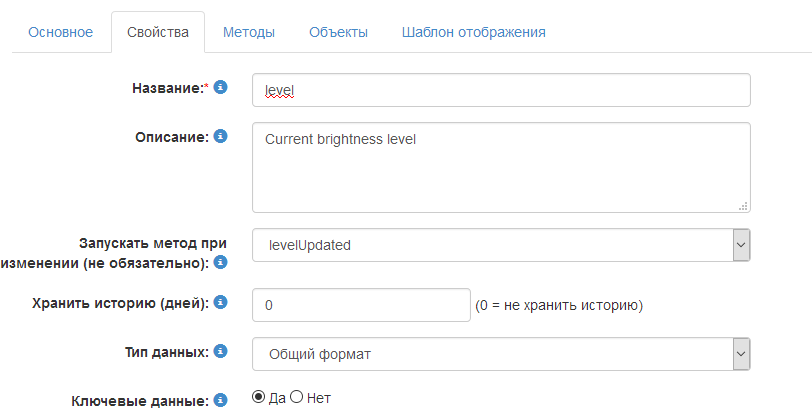
Task: Open the Шаблон отображения tab
Action: point(473,32)
